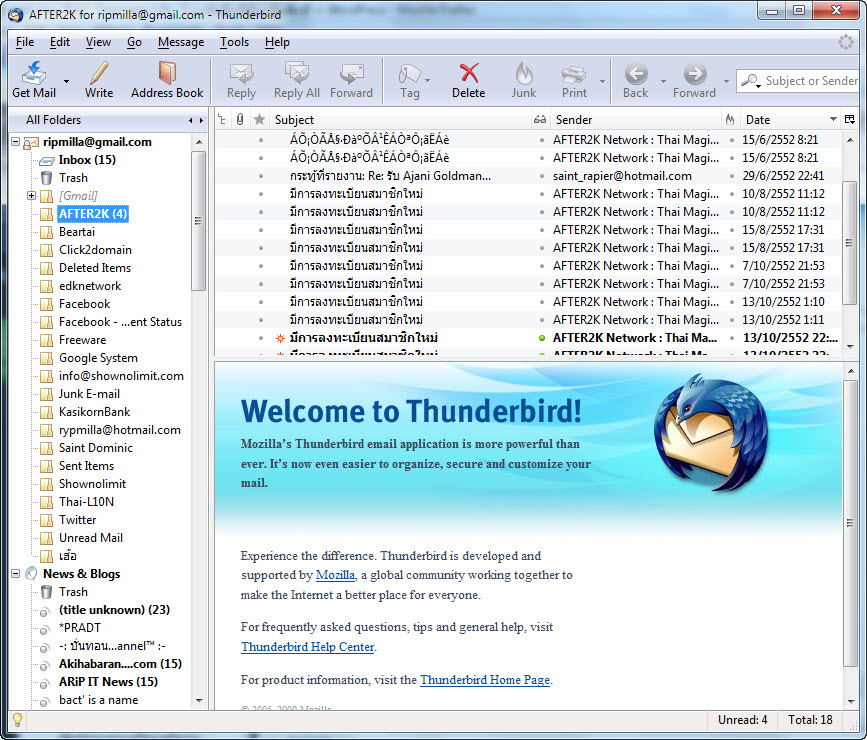
Task: Toggle the thread view column header
Action: (222, 120)
